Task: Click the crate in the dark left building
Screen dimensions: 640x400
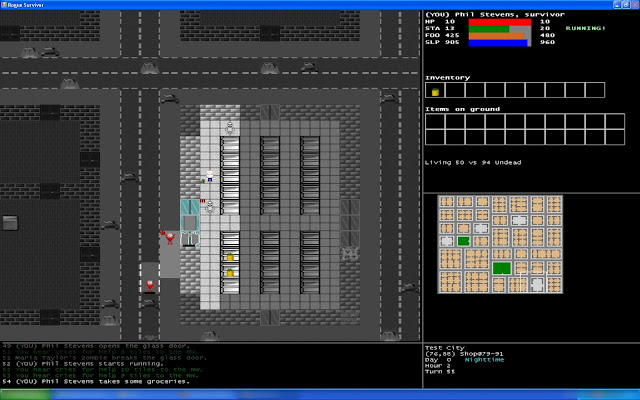Action: pyautogui.click(x=10, y=223)
